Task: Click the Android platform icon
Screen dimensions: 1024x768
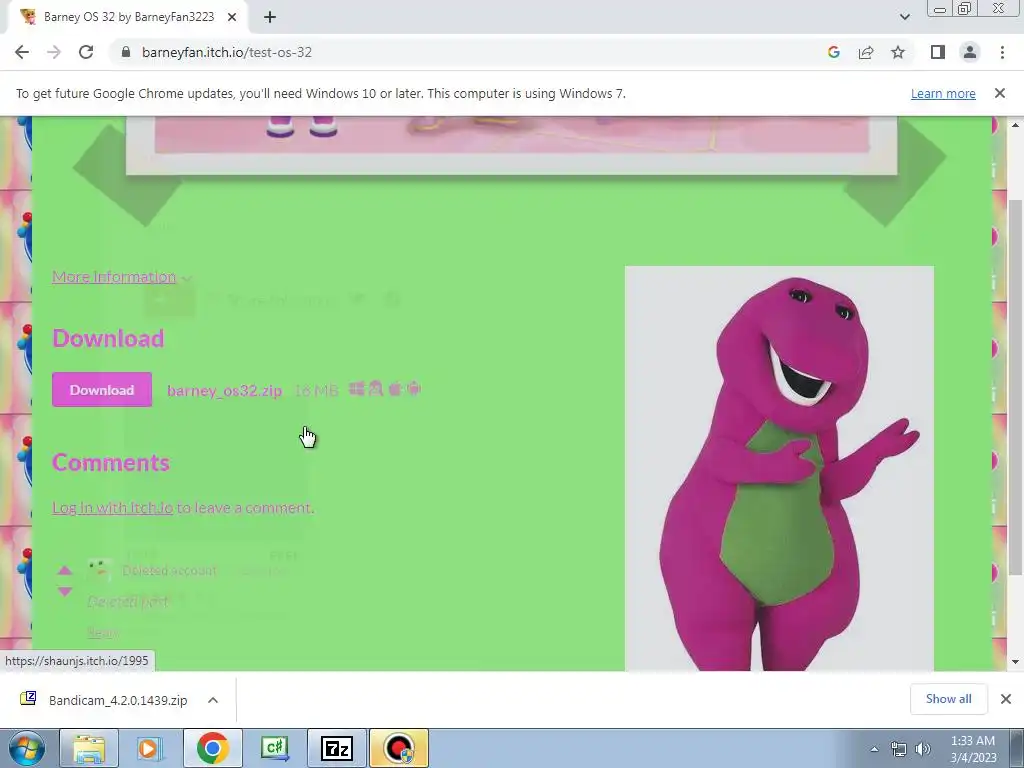Action: point(413,389)
